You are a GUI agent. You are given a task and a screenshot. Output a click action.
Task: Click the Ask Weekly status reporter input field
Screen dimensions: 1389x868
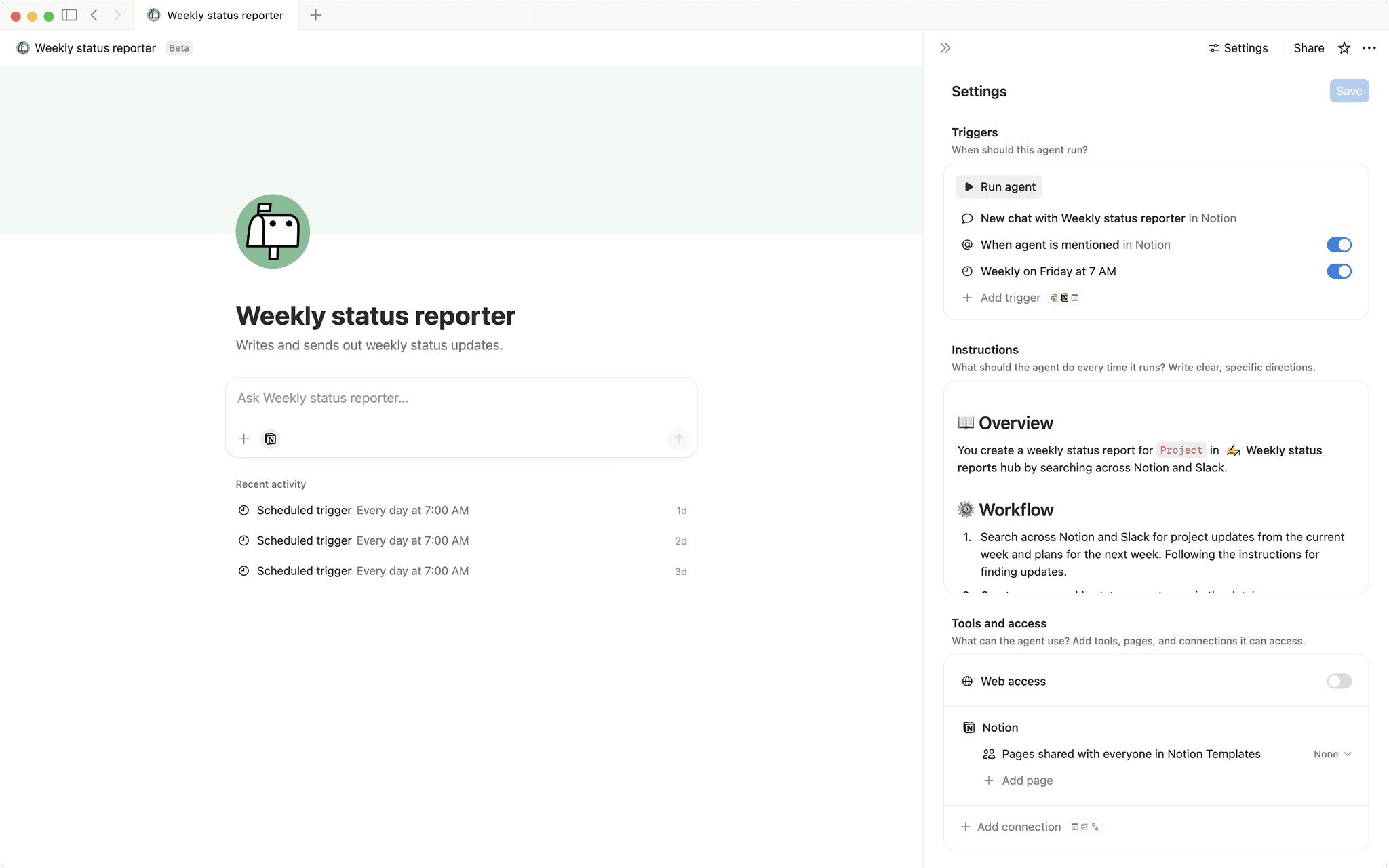click(461, 398)
